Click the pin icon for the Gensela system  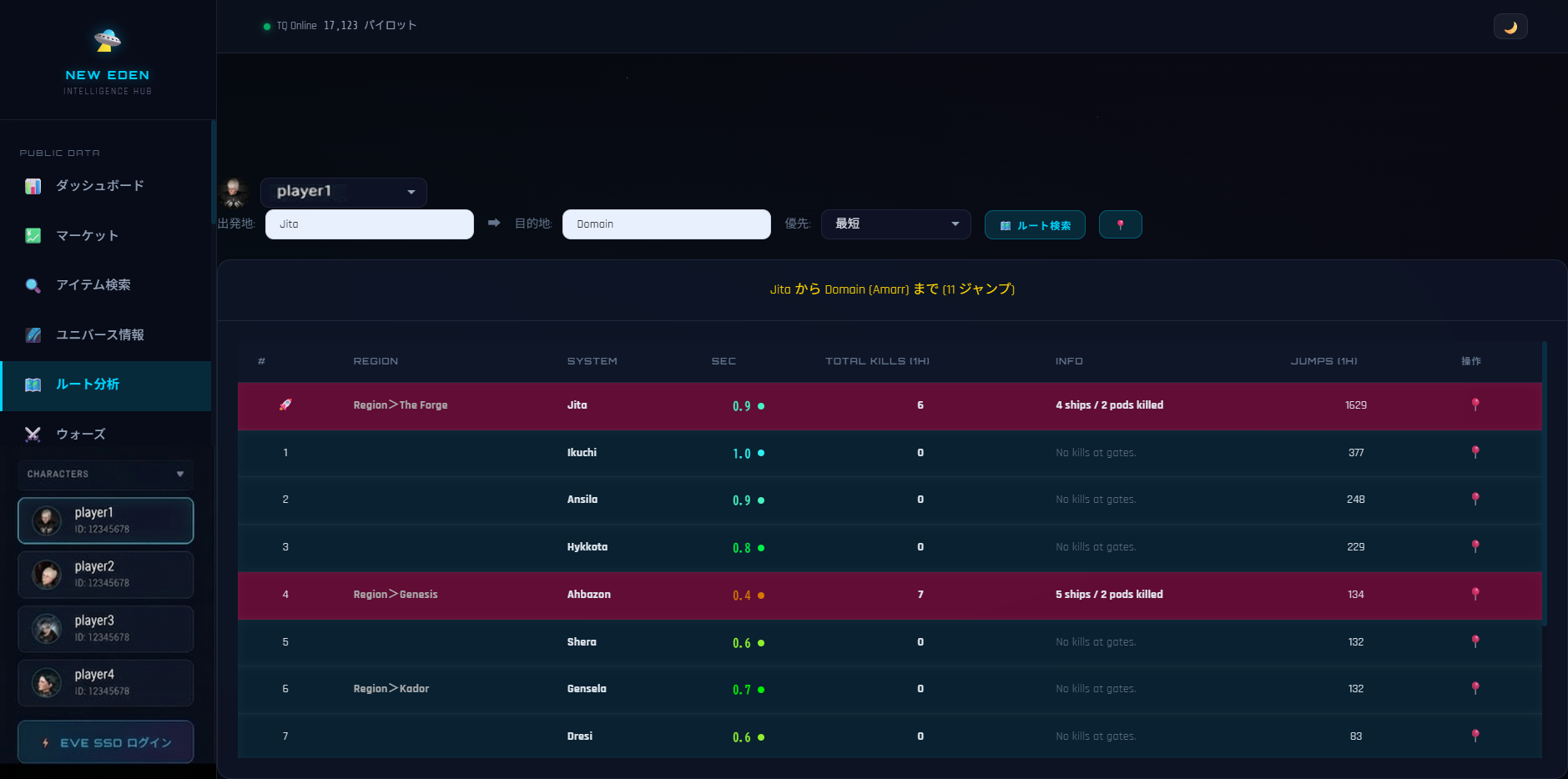[1475, 688]
